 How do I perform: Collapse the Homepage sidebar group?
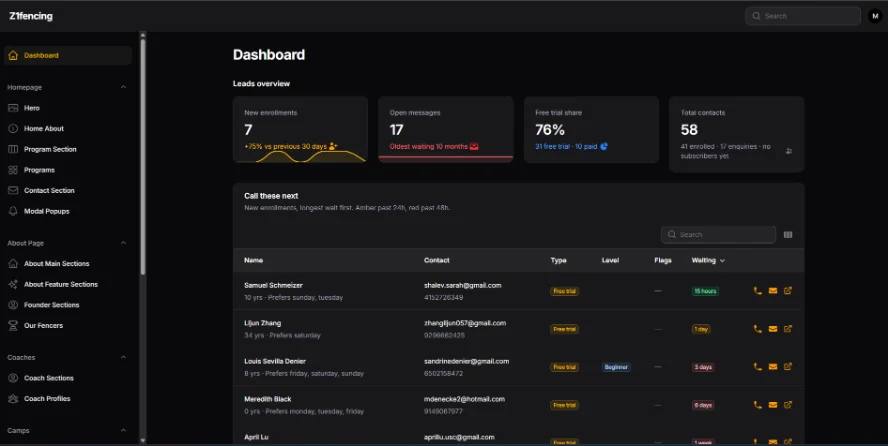123,87
